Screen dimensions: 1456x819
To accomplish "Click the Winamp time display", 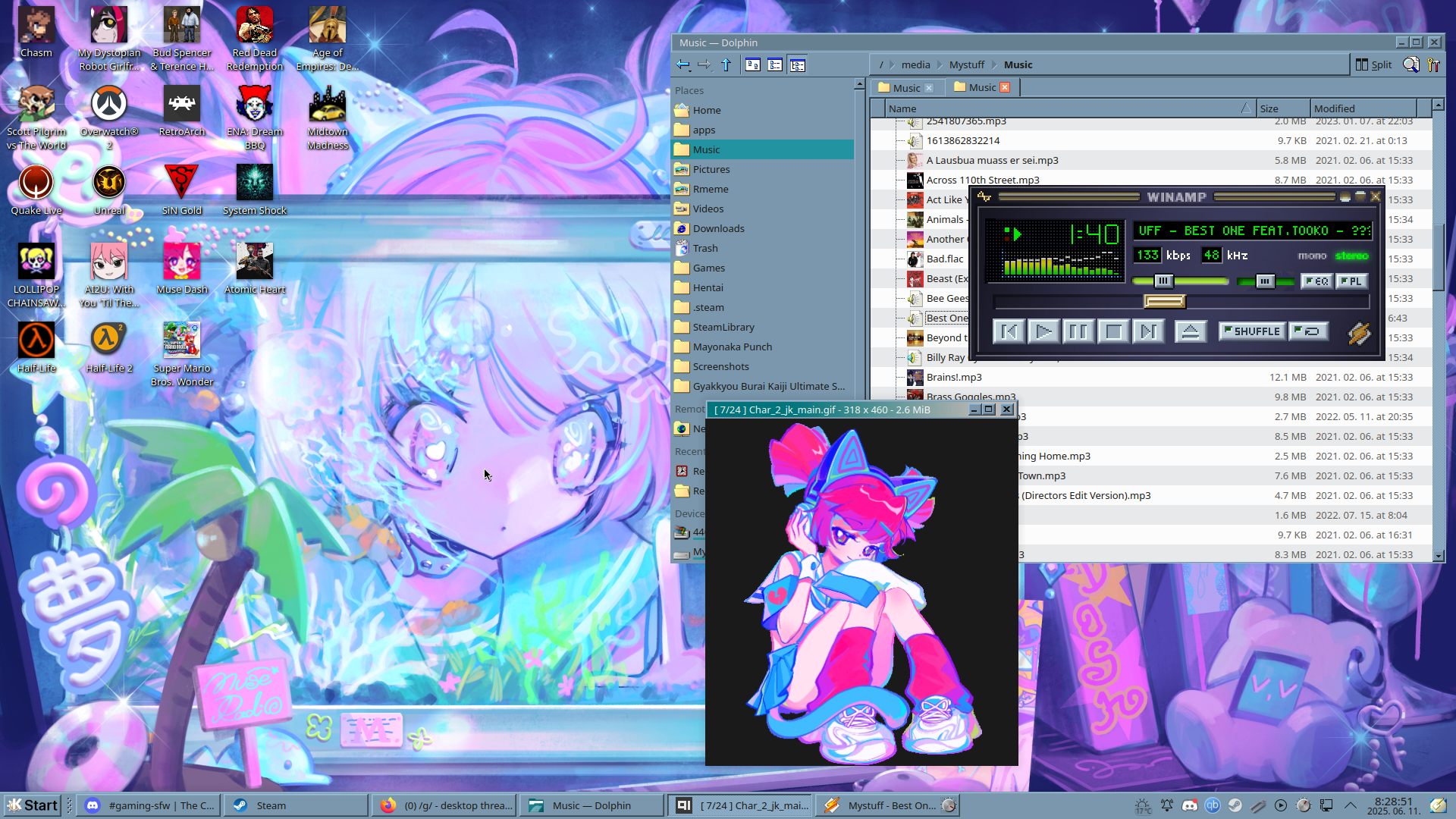I will click(1094, 234).
